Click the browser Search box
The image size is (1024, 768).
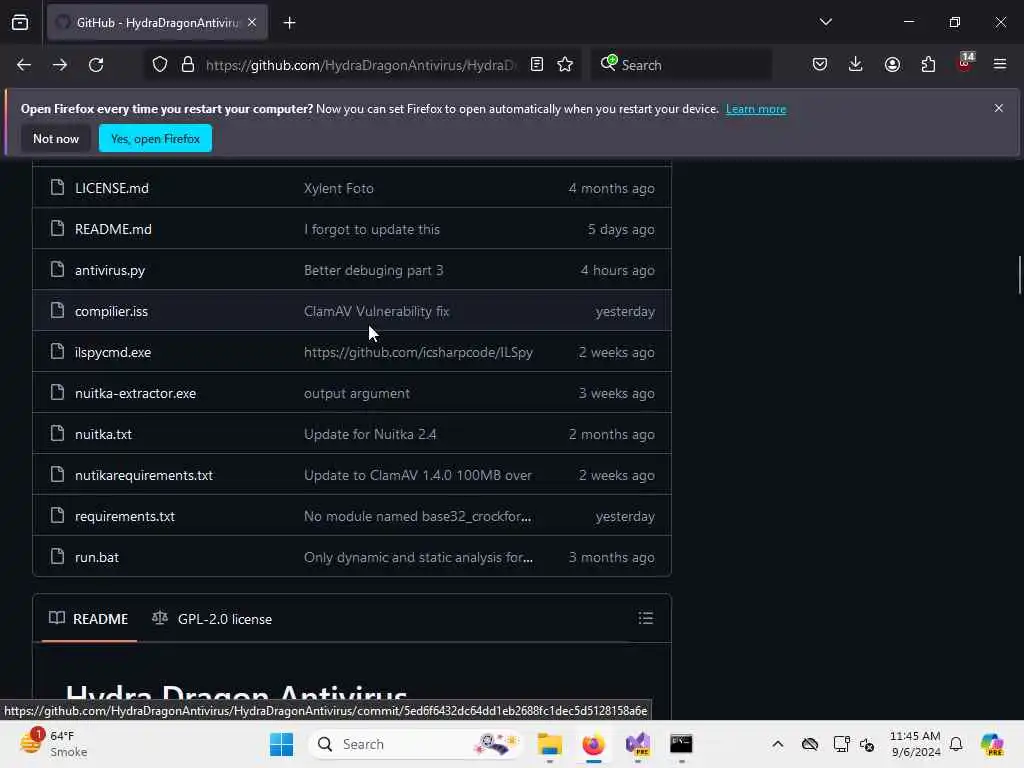coord(682,65)
